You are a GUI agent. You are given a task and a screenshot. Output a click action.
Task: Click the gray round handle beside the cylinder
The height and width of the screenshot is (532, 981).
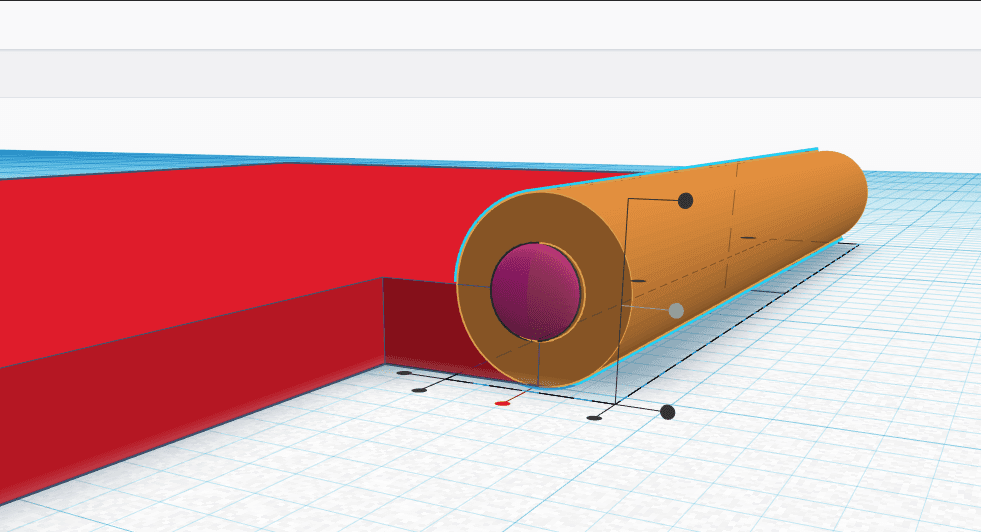tap(676, 310)
